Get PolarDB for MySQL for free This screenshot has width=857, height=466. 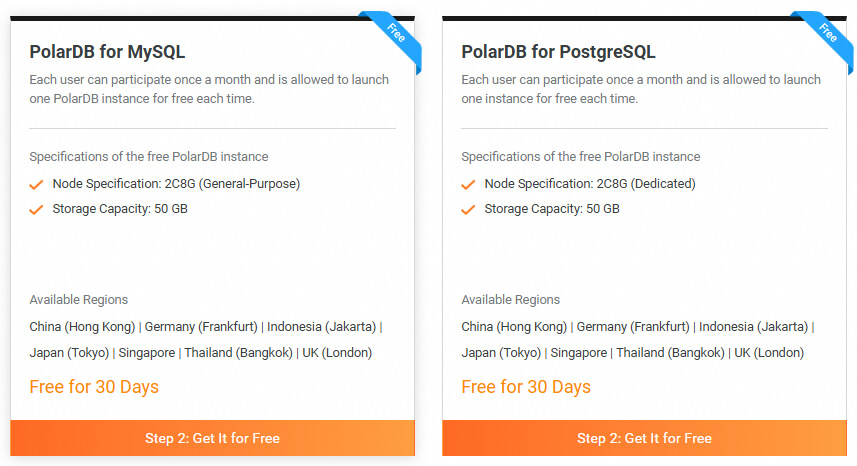(213, 438)
